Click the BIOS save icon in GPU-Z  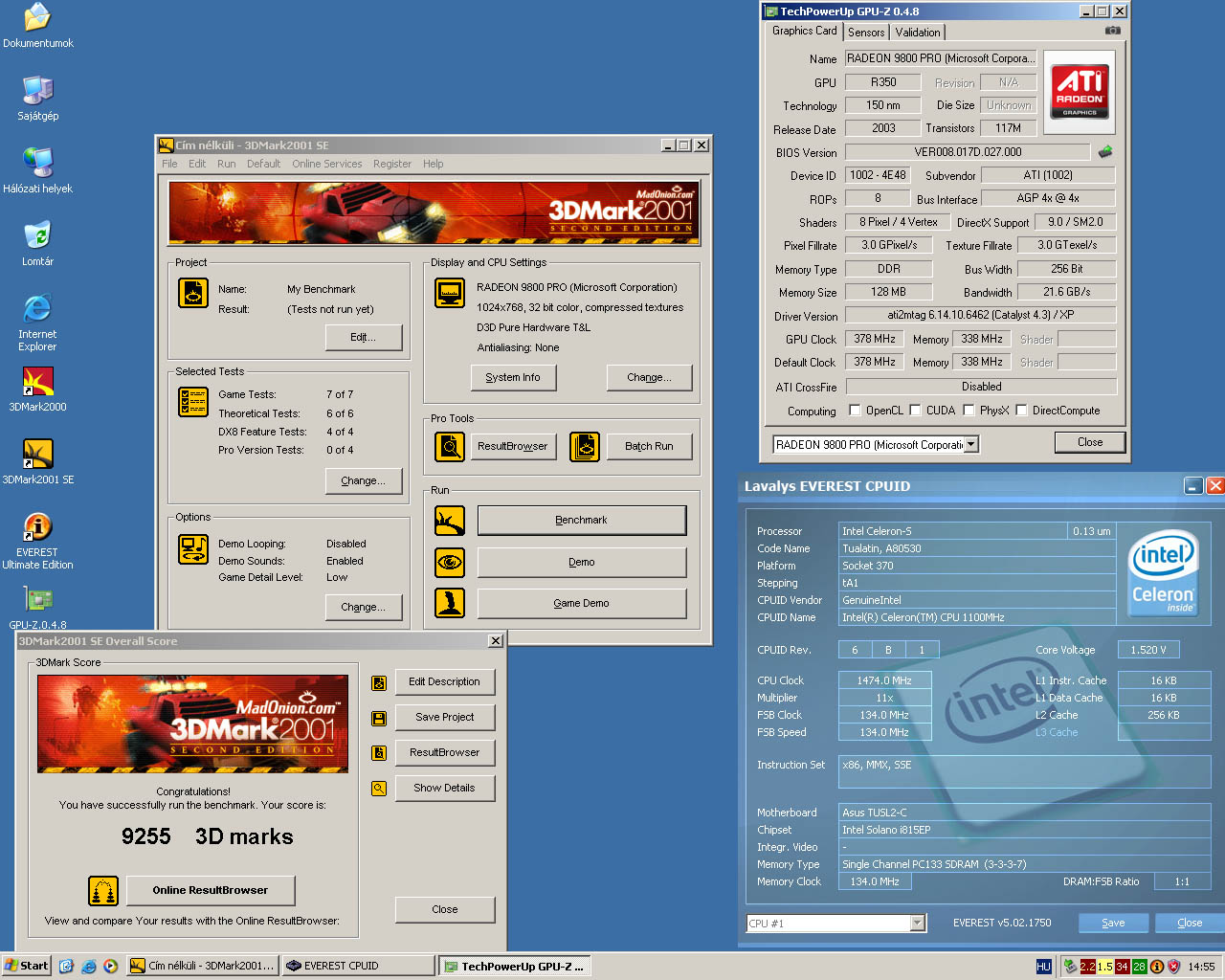click(1105, 152)
